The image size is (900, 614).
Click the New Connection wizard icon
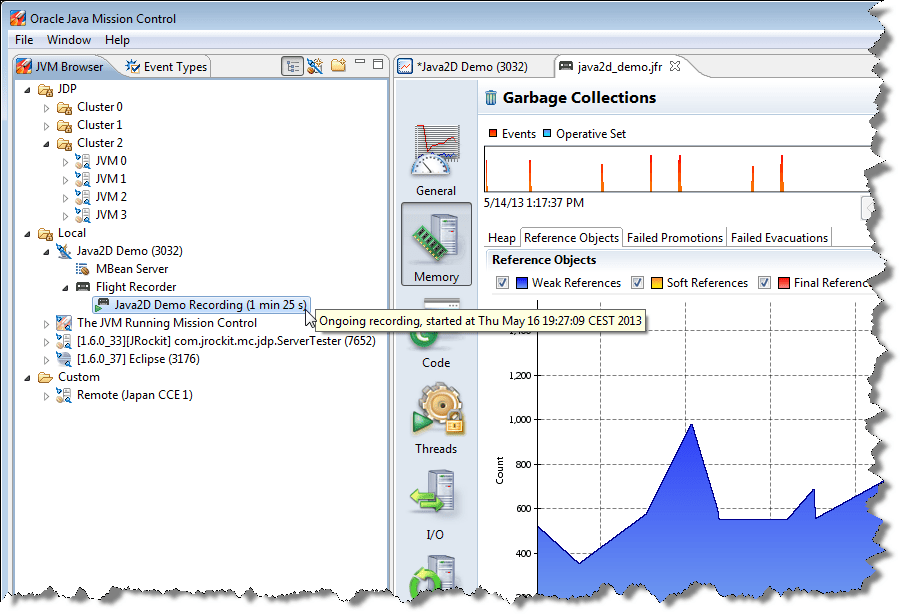click(315, 65)
